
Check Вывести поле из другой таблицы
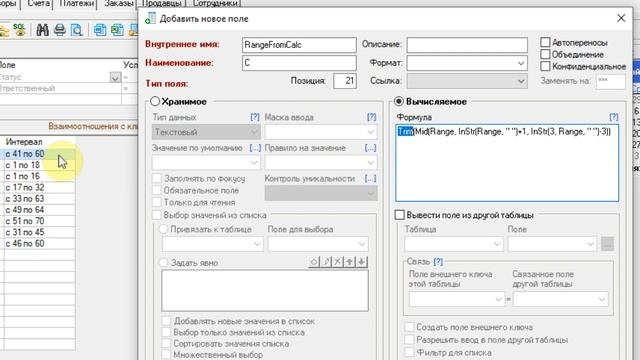(400, 215)
